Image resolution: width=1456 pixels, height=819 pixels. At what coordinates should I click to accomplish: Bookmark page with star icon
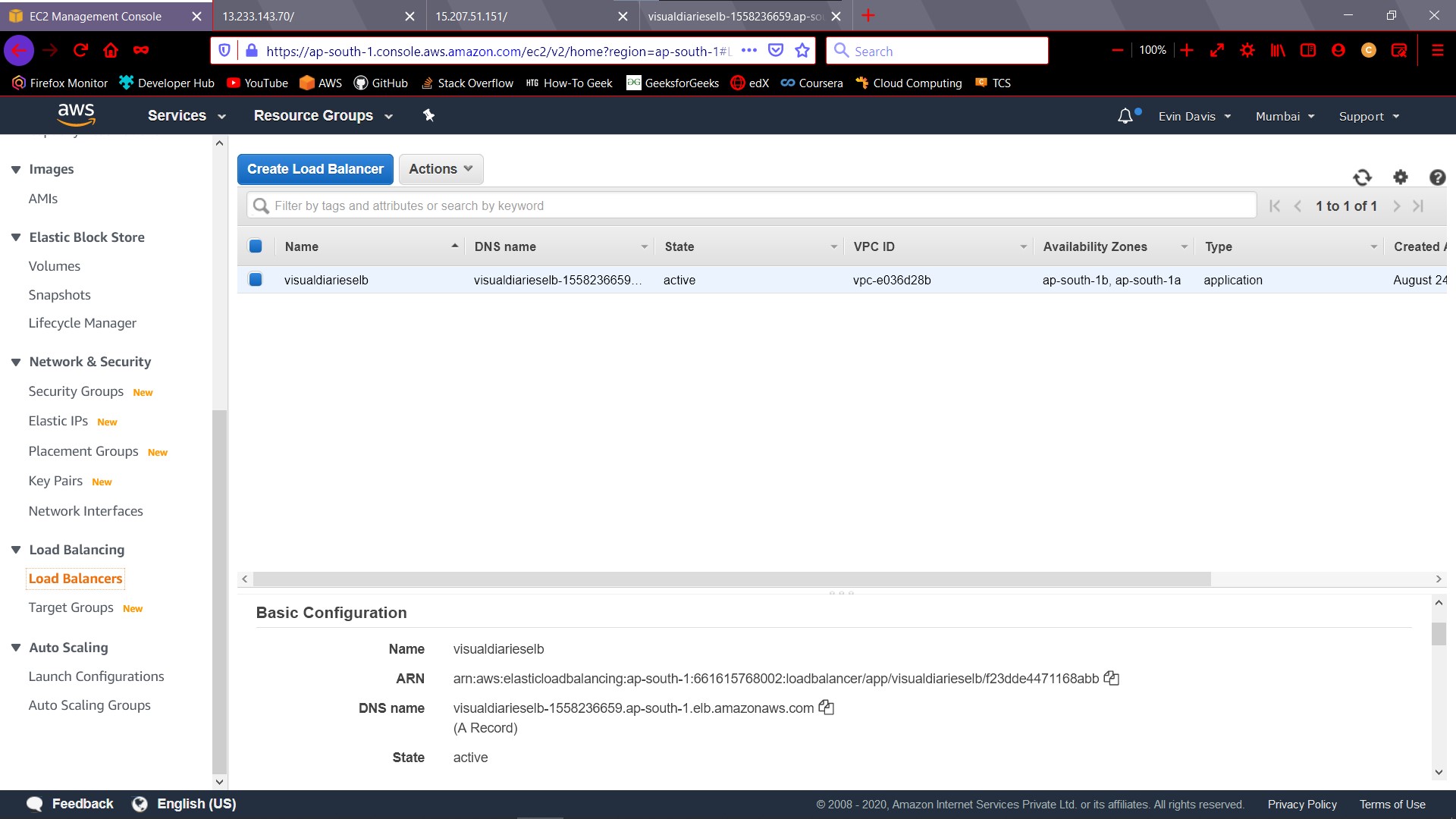pyautogui.click(x=802, y=51)
